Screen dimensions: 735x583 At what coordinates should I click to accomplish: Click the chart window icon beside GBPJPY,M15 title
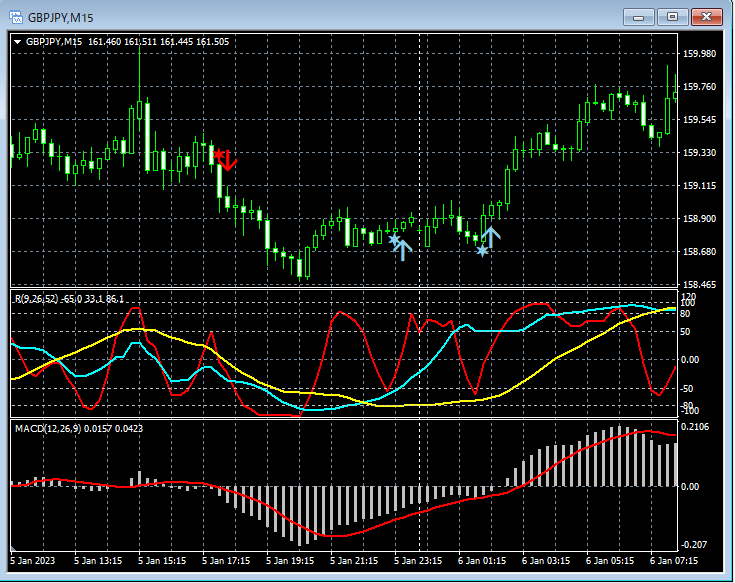pos(16,18)
